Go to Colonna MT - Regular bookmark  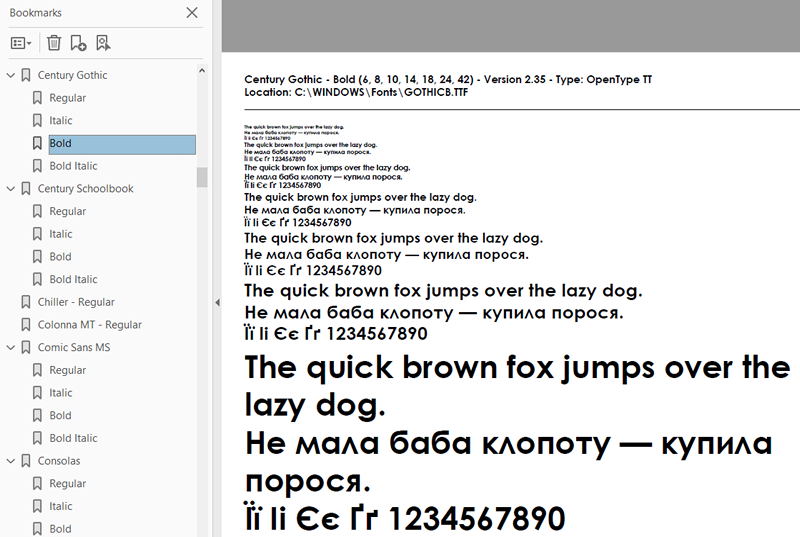89,325
